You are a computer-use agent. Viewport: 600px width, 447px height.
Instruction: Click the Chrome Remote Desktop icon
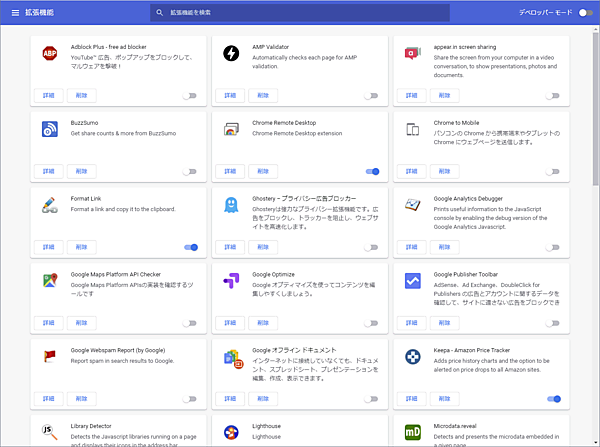(x=231, y=129)
